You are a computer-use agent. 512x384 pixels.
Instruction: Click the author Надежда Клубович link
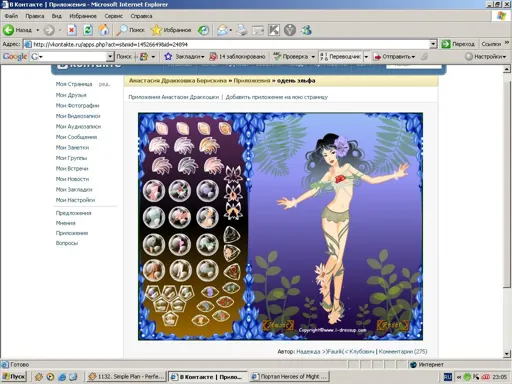[x=335, y=351]
